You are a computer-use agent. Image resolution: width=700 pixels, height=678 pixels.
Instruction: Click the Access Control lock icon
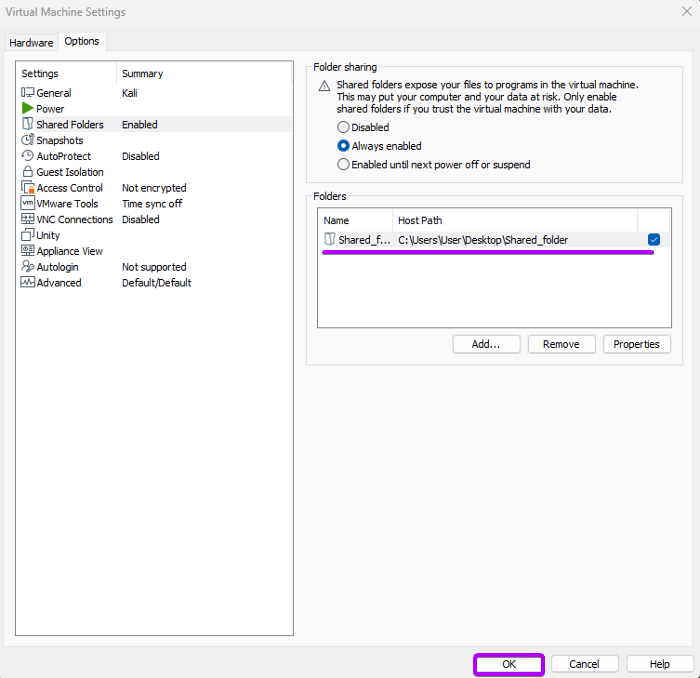coord(28,187)
